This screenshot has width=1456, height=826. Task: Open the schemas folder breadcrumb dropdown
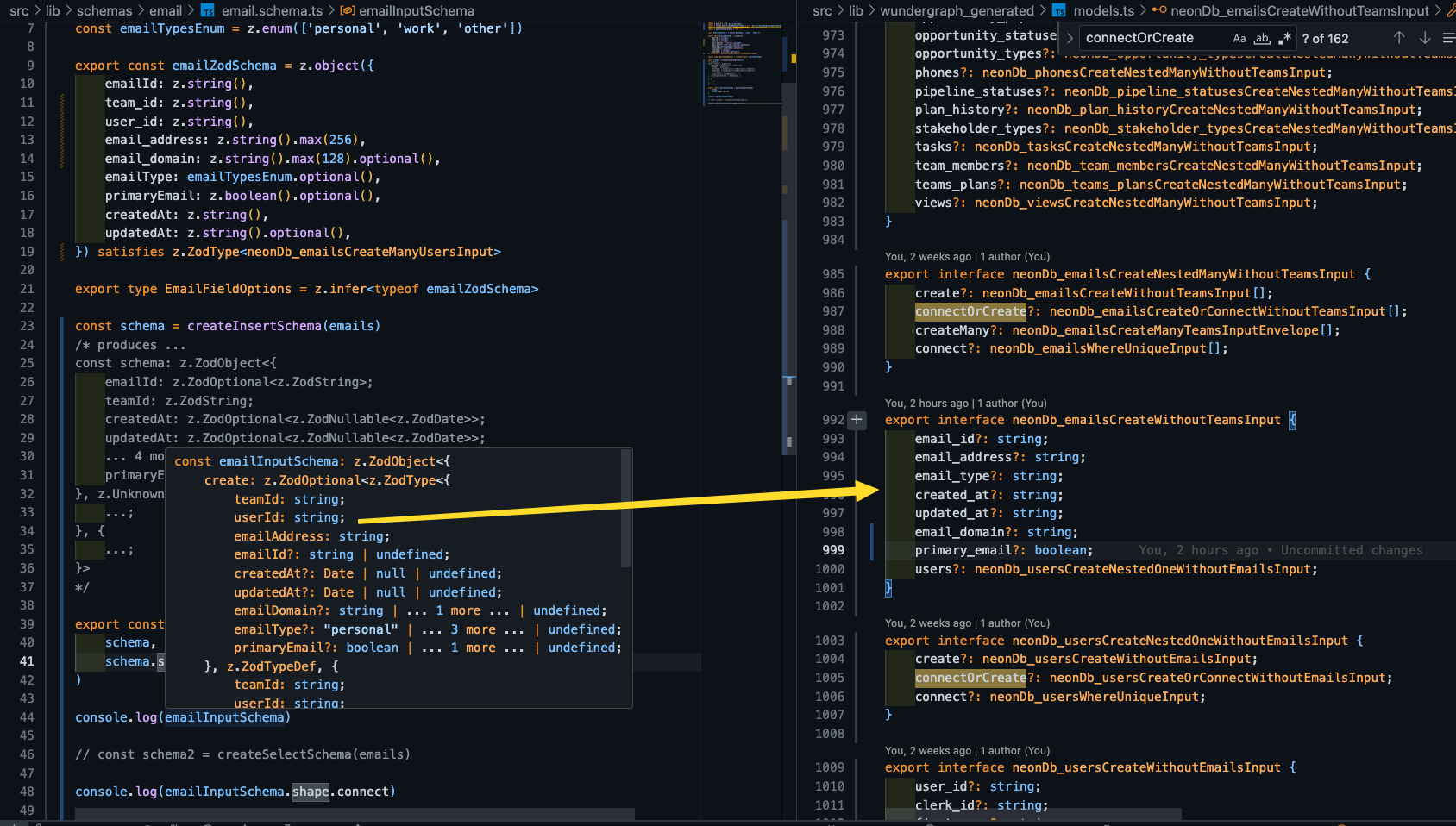pyautogui.click(x=104, y=10)
